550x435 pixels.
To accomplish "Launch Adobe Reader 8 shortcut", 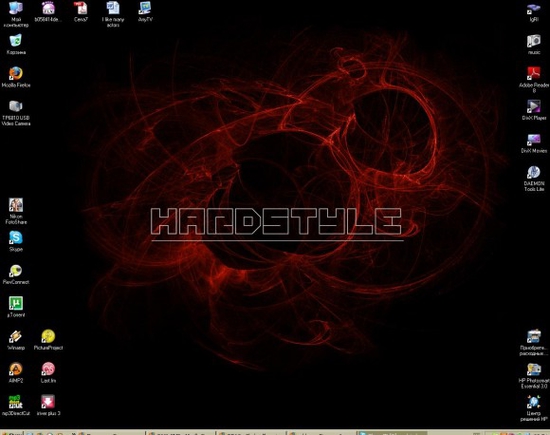I will 534,79.
